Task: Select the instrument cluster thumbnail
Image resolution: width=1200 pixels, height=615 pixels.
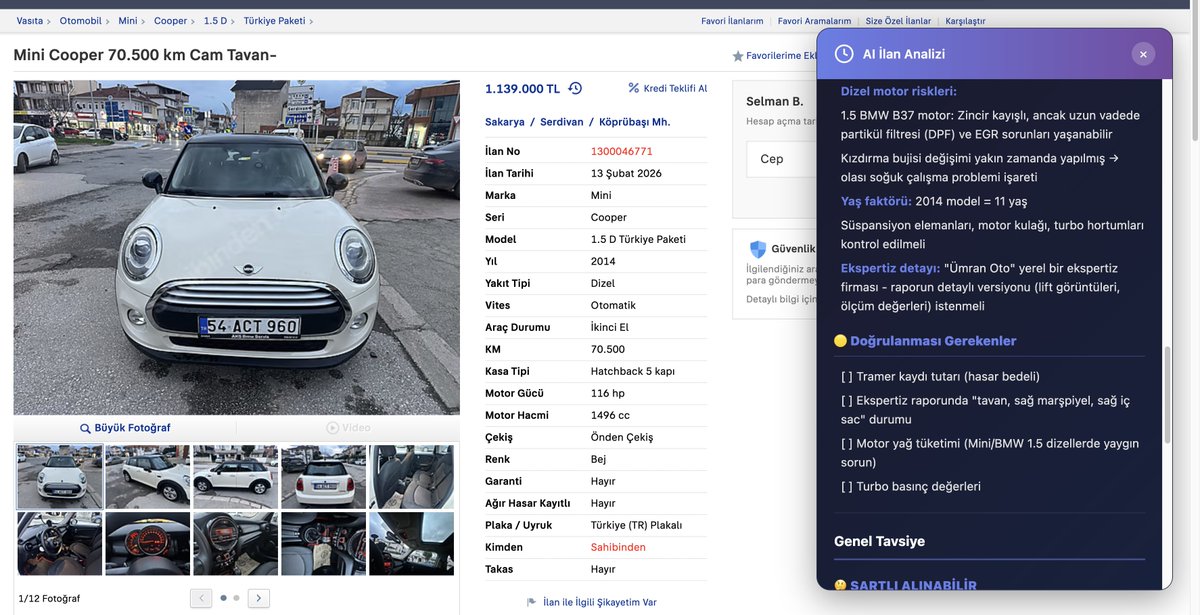Action: pos(148,544)
